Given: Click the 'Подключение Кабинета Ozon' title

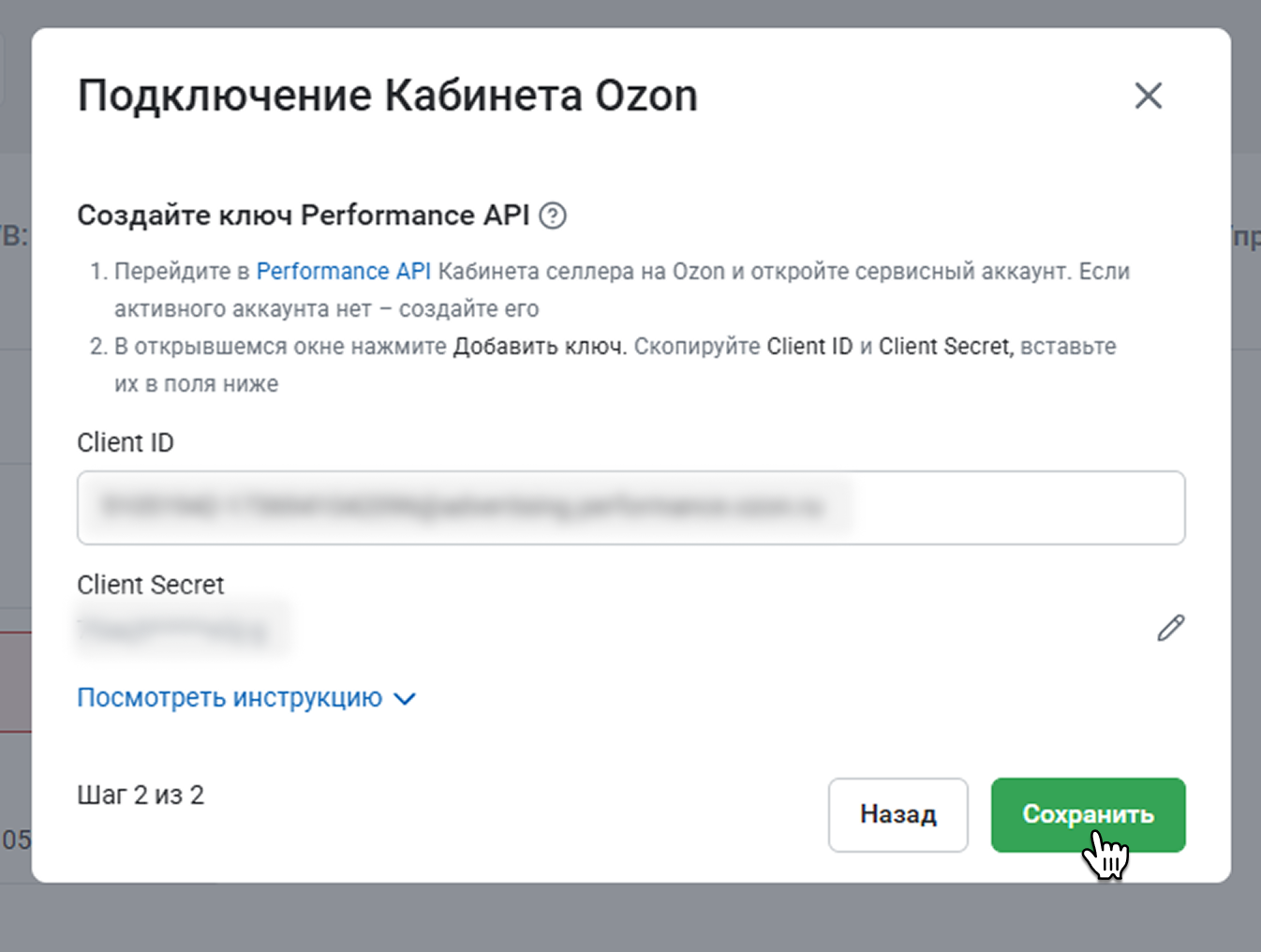Looking at the screenshot, I should coord(388,96).
